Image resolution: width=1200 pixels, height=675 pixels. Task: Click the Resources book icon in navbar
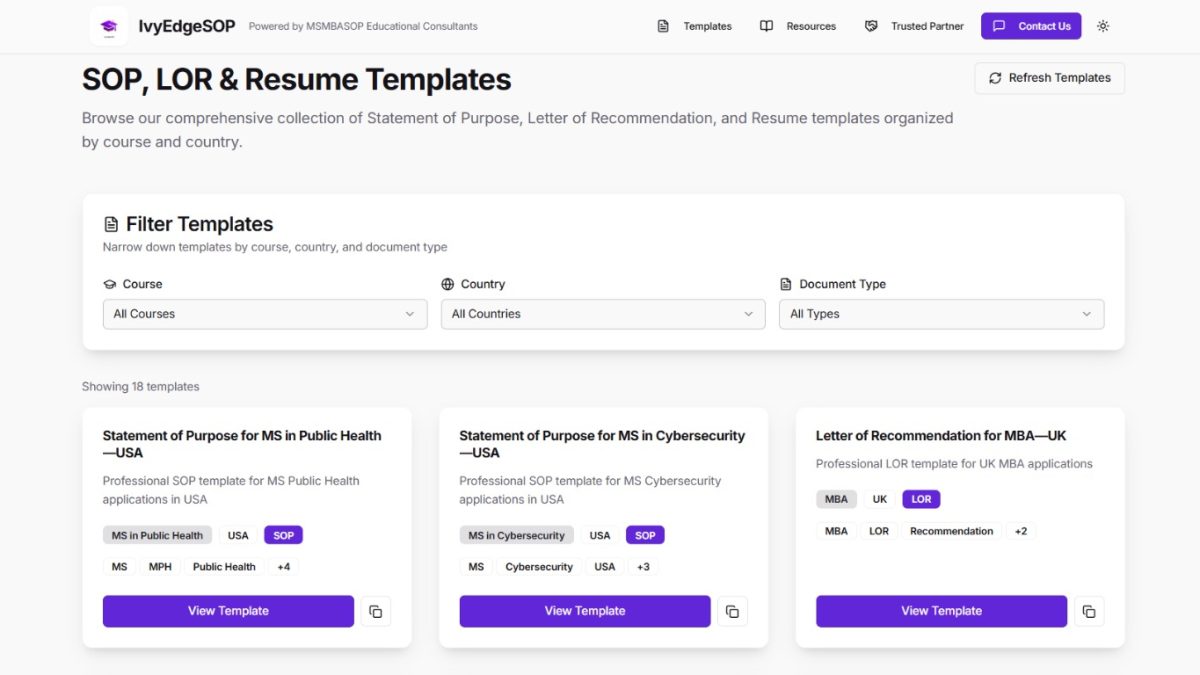(766, 26)
